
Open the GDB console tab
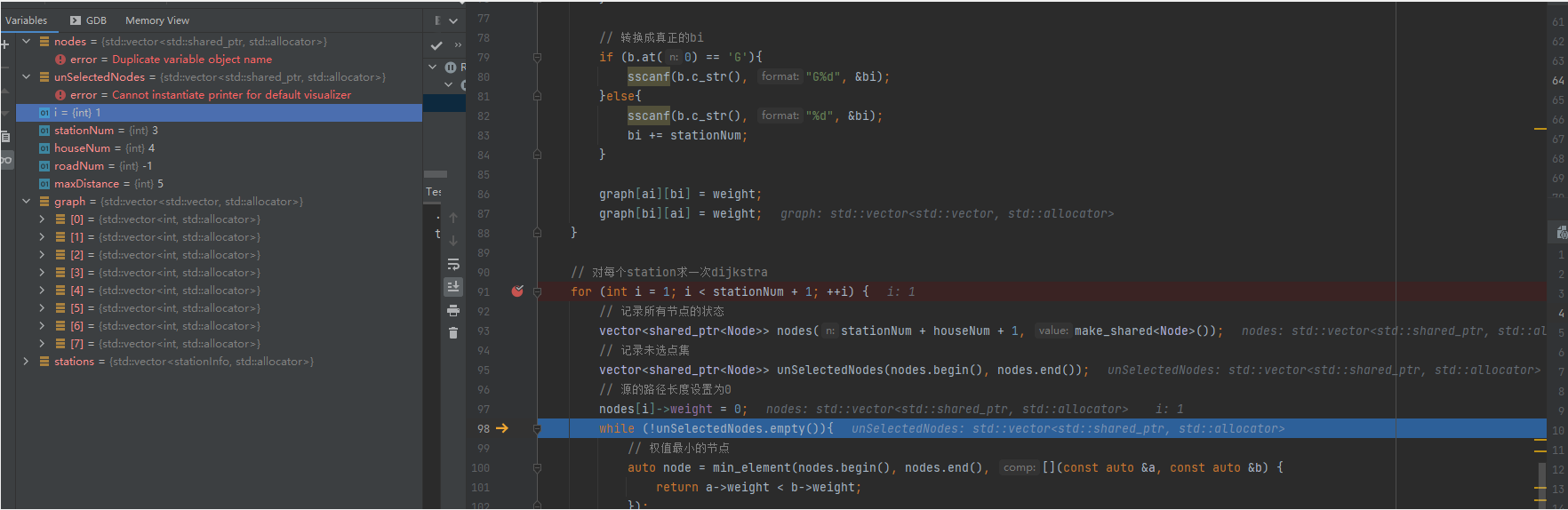pyautogui.click(x=88, y=20)
